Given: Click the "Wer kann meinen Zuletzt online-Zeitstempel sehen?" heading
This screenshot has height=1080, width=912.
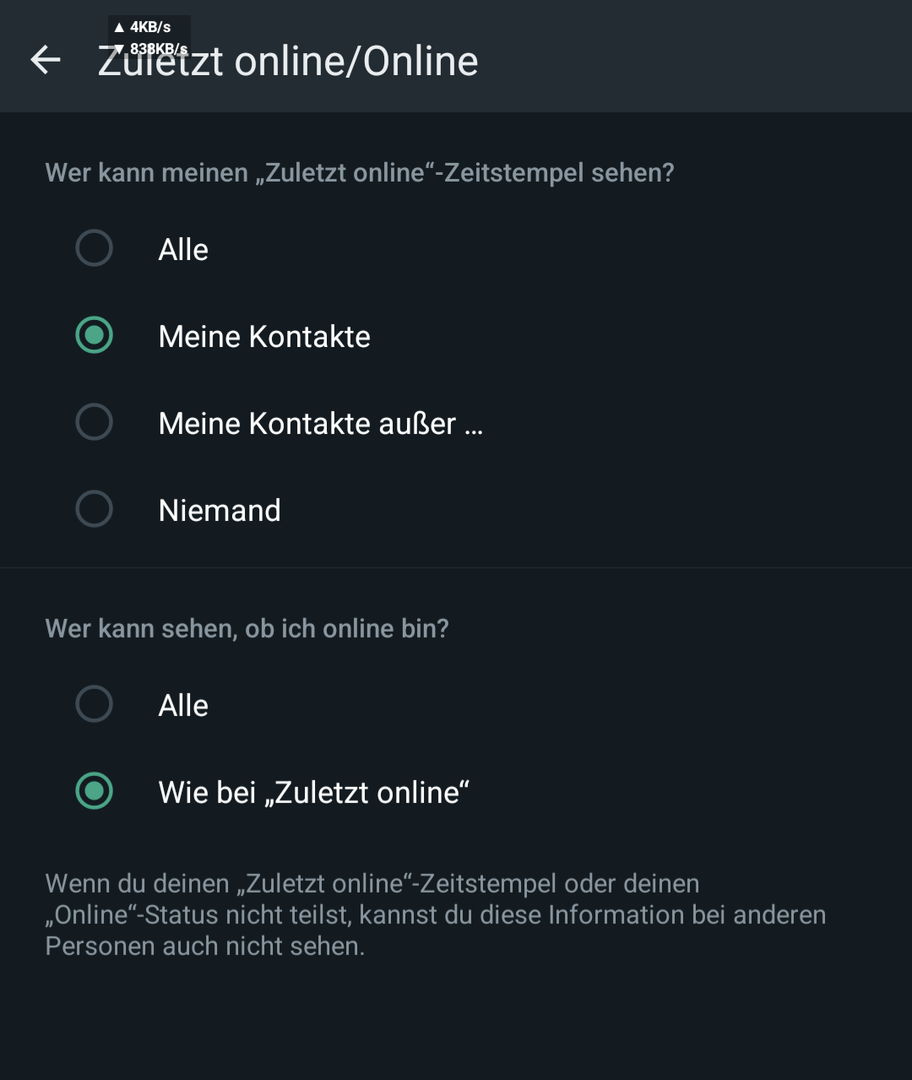Looking at the screenshot, I should coord(359,172).
